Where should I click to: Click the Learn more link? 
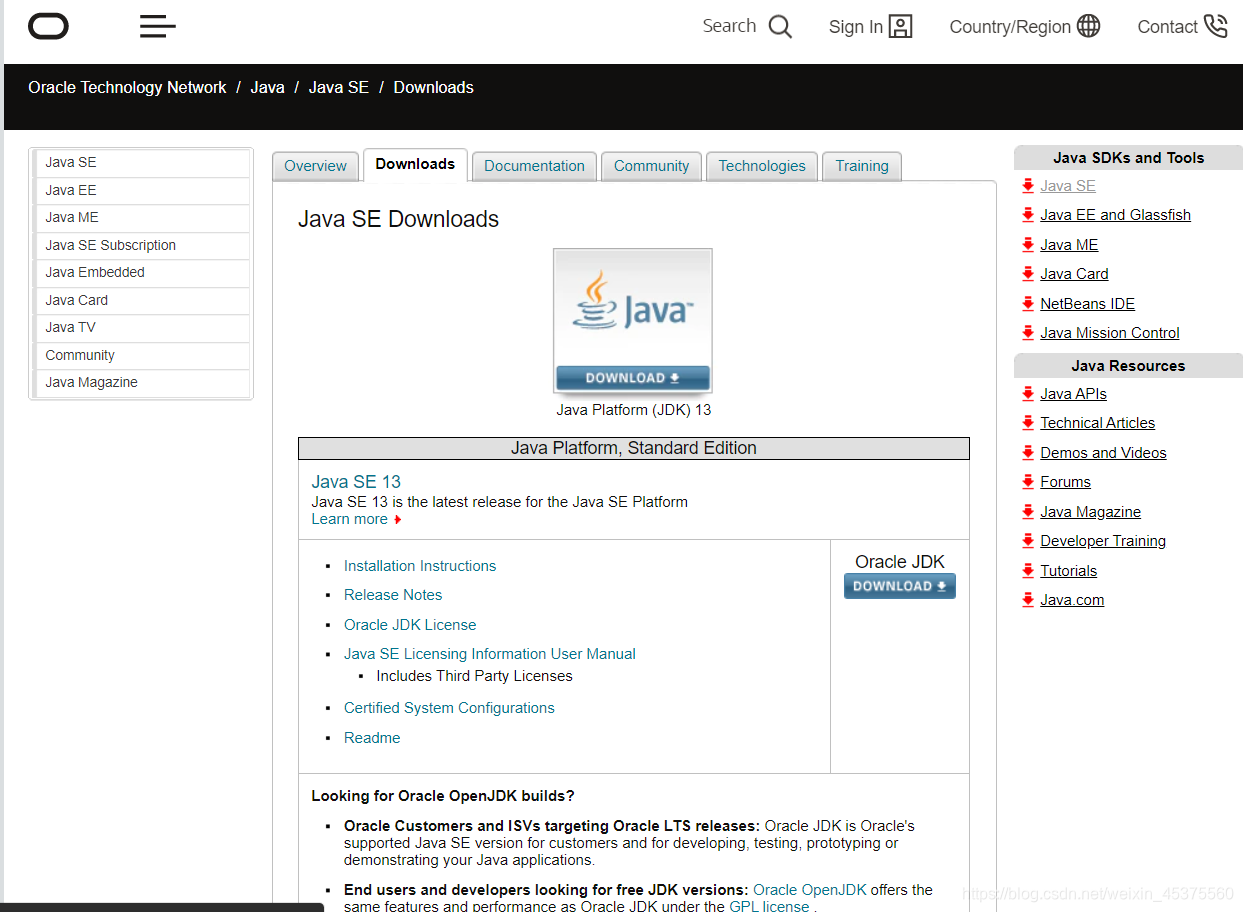tap(349, 519)
